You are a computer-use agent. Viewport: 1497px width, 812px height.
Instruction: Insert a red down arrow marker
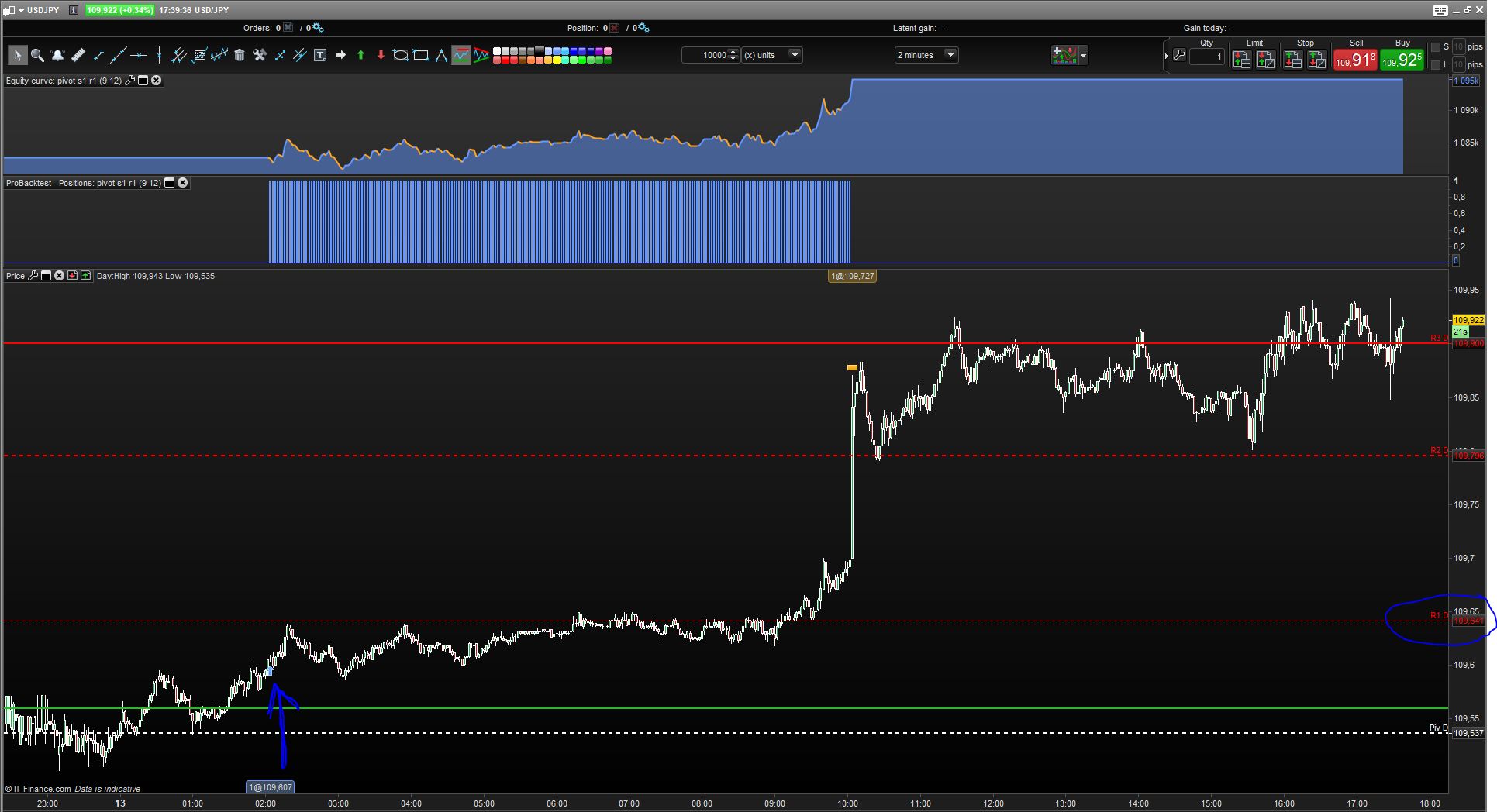pyautogui.click(x=381, y=55)
